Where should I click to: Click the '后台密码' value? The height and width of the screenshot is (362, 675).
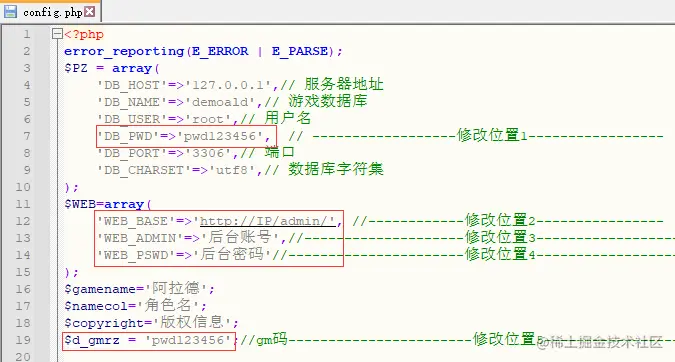232,254
